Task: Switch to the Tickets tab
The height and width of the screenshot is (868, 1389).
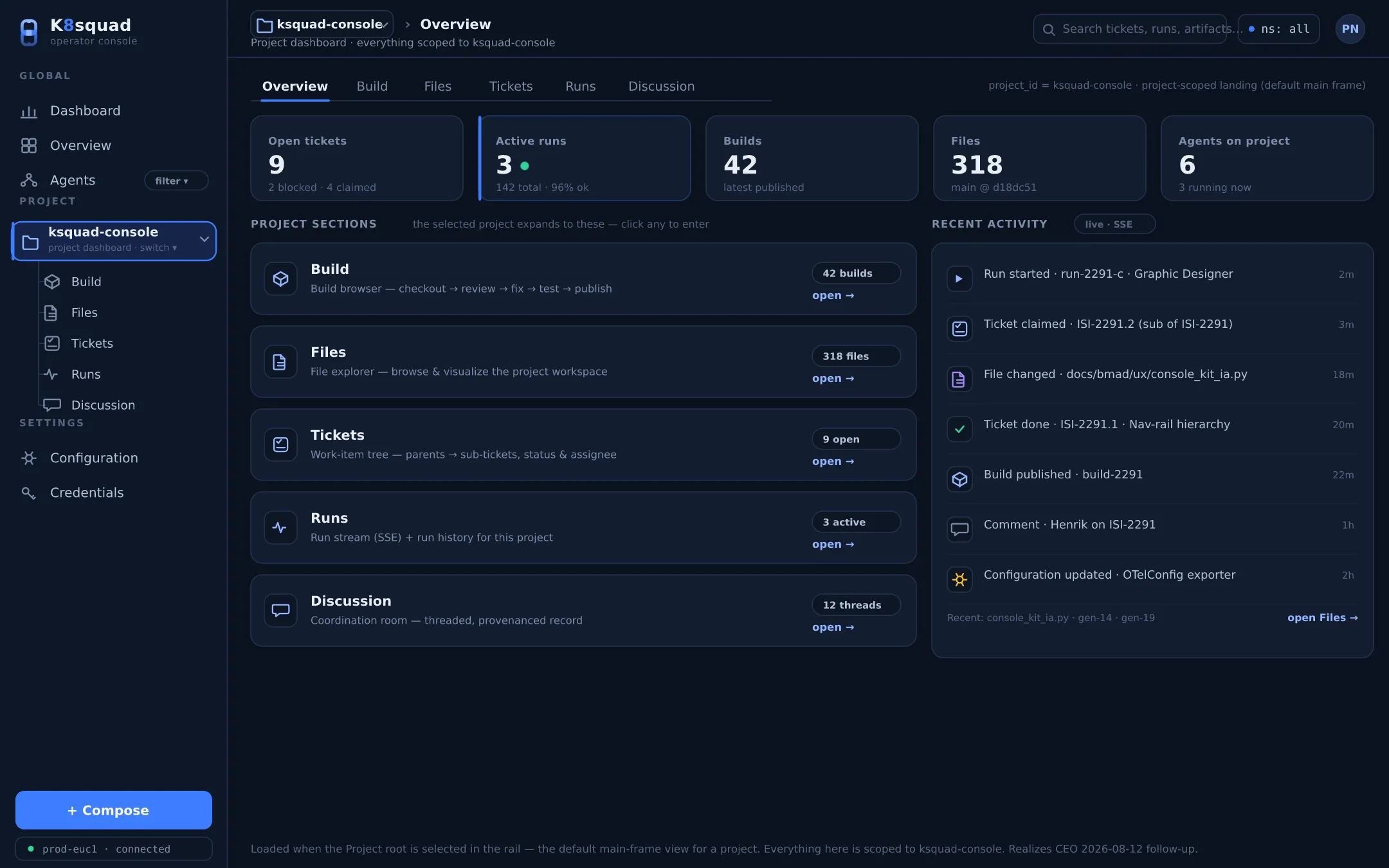Action: (x=511, y=86)
